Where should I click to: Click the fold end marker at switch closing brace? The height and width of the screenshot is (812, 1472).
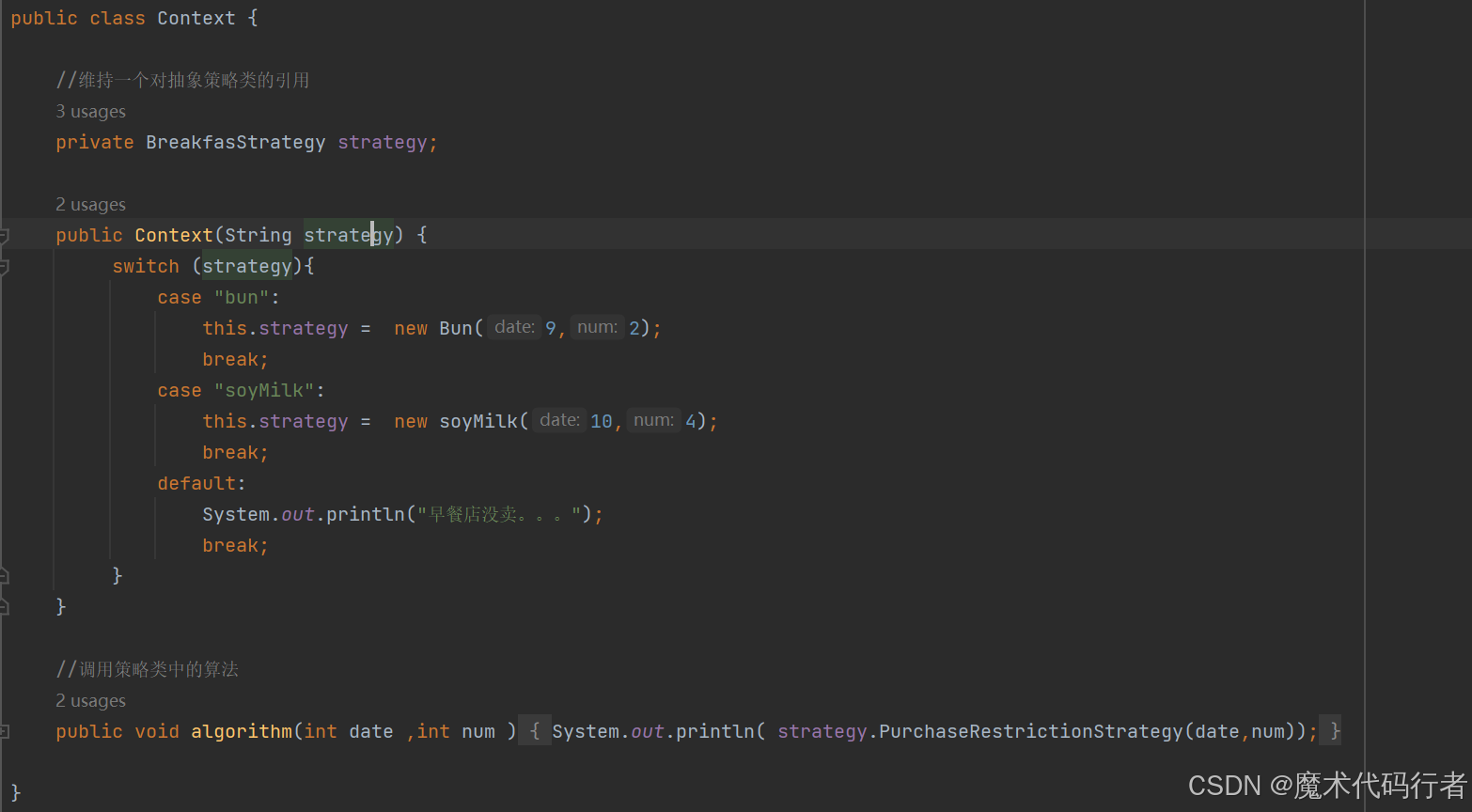click(5, 576)
